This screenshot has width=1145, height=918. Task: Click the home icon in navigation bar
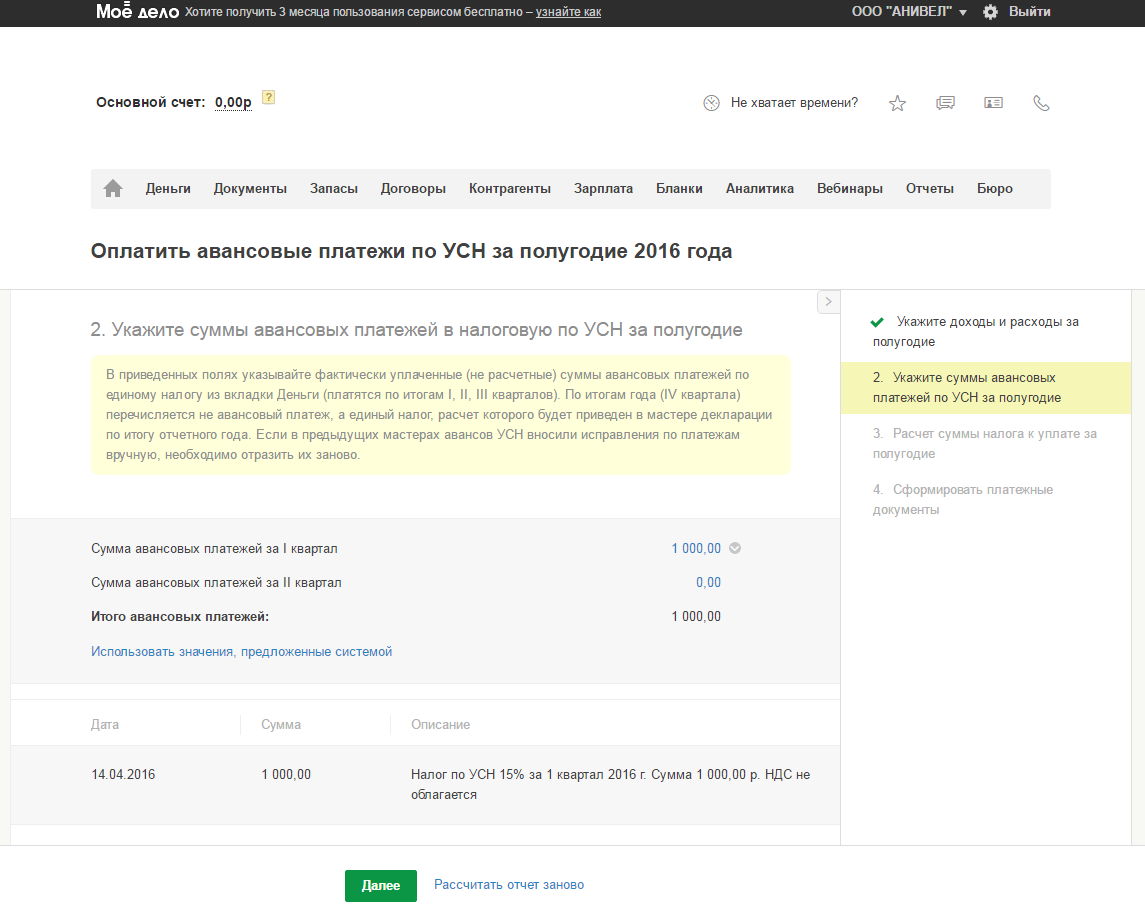pyautogui.click(x=113, y=188)
